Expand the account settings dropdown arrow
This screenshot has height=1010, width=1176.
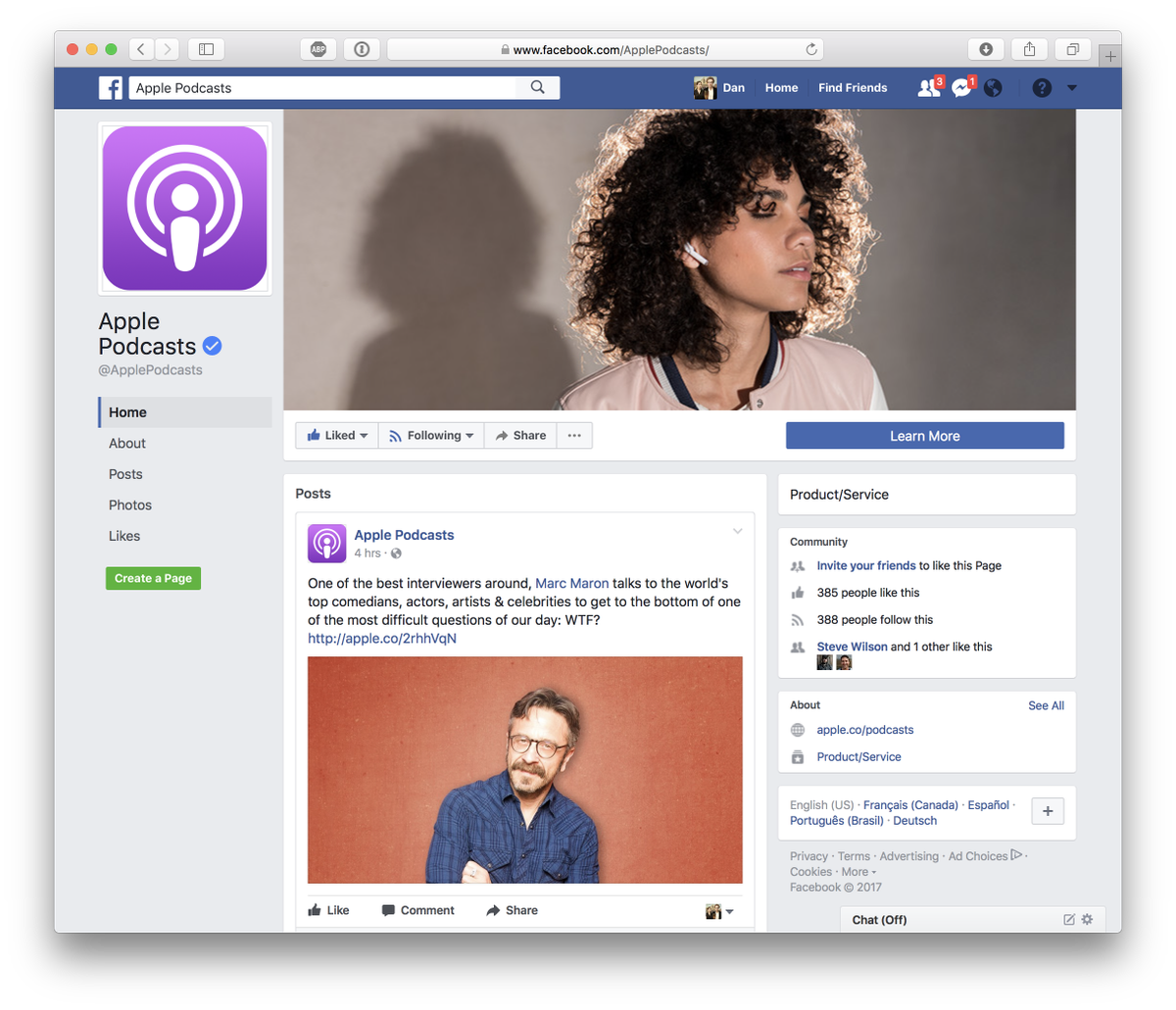(1071, 88)
